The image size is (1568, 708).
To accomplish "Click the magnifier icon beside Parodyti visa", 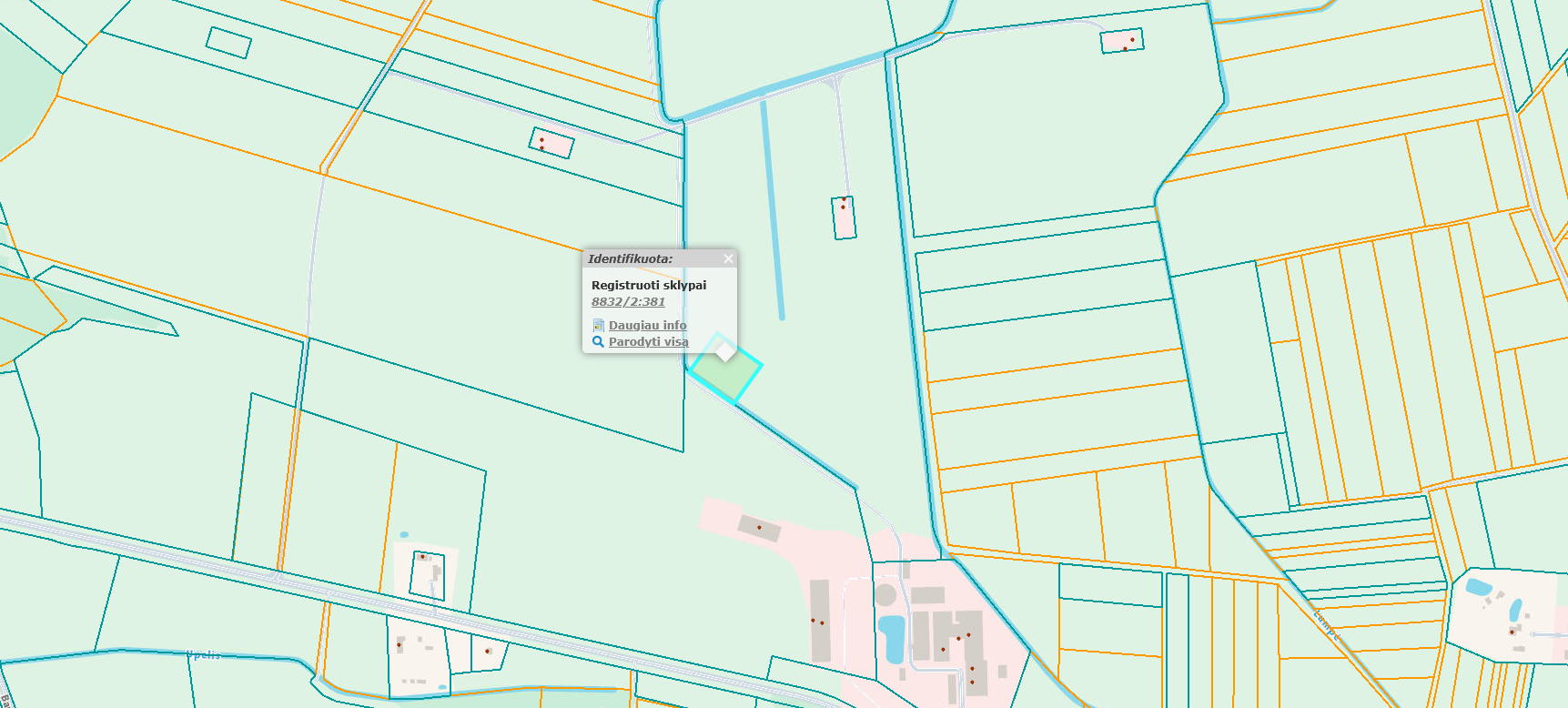I will point(598,342).
